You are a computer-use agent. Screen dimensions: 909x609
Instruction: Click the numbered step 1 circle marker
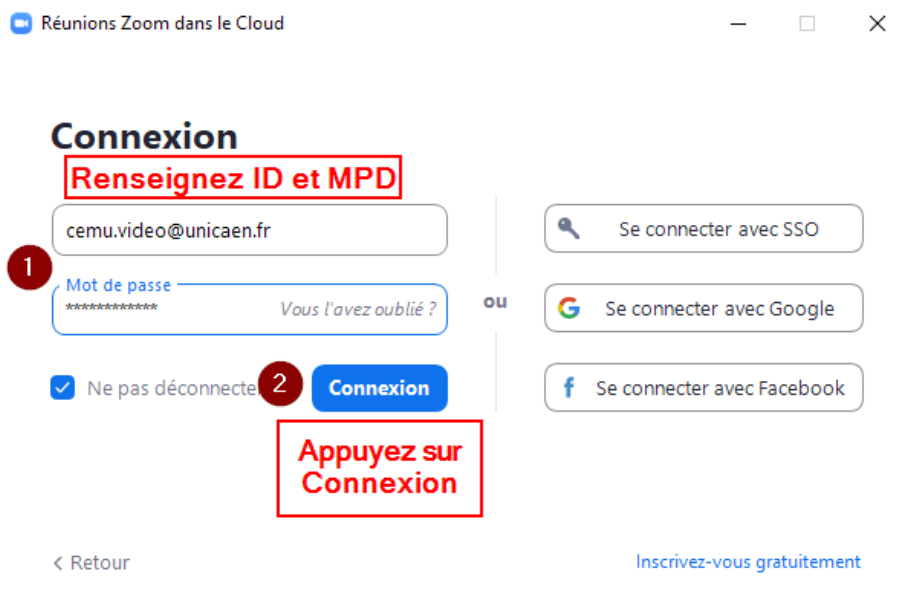pos(30,267)
